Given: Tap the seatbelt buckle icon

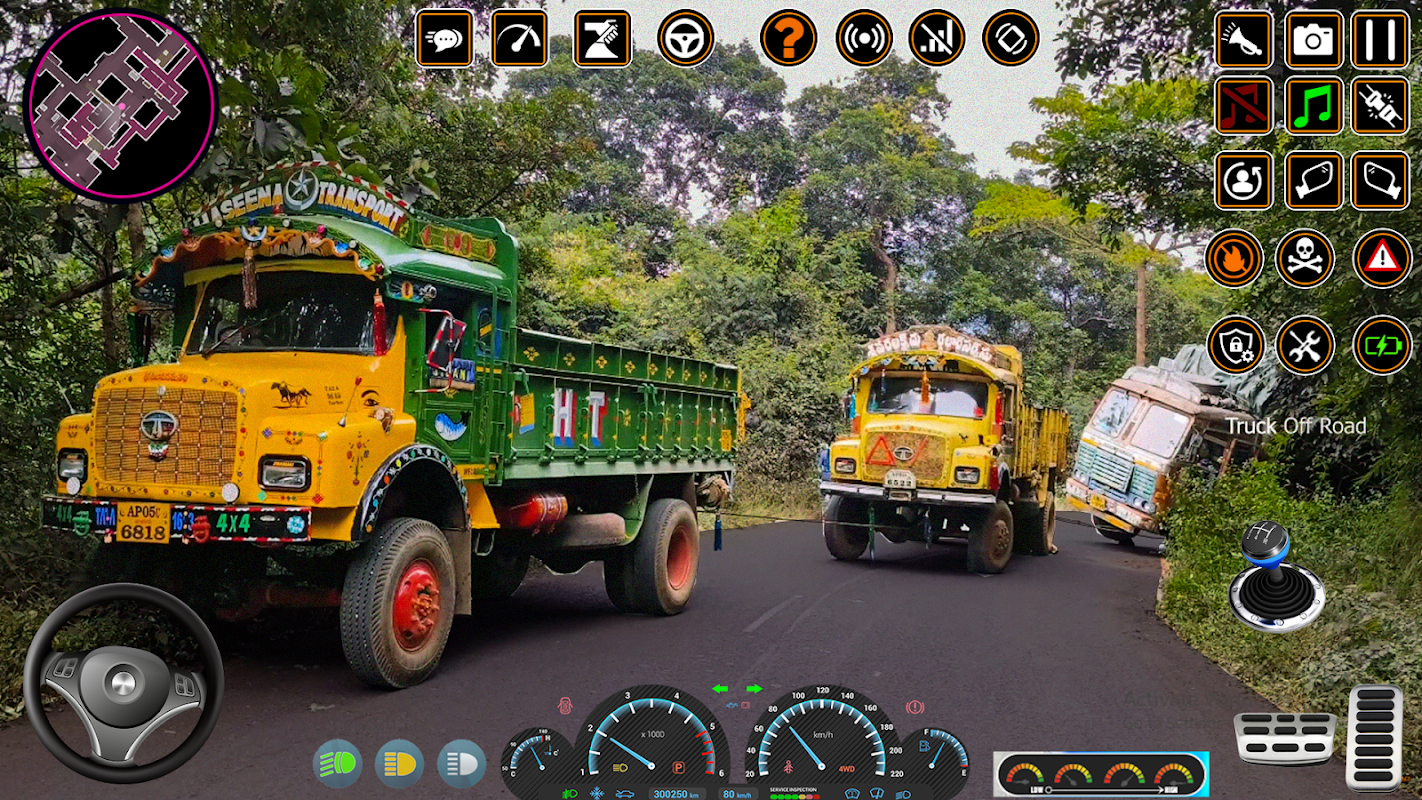Looking at the screenshot, I should click(1380, 106).
